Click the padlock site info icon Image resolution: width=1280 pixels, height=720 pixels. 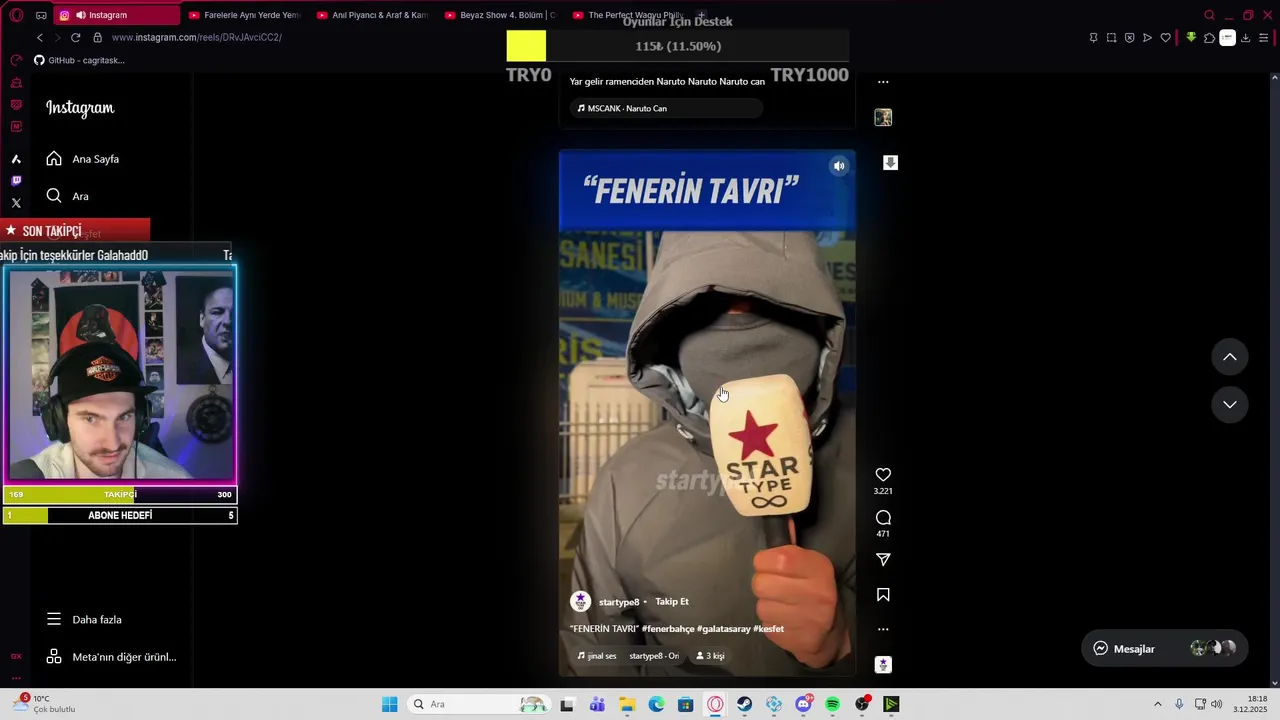tap(97, 37)
